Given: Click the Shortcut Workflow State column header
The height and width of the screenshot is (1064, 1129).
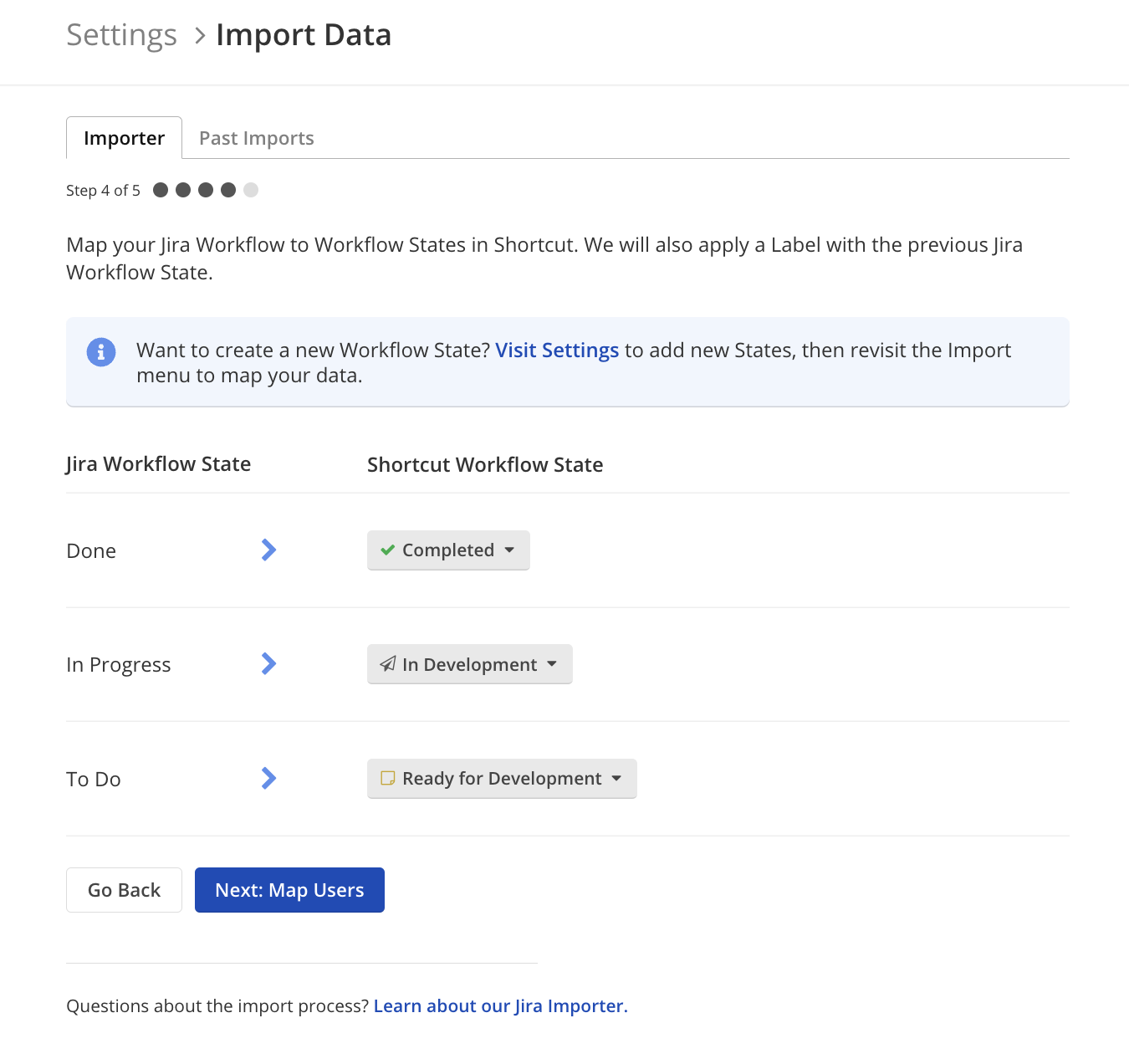Looking at the screenshot, I should (485, 464).
